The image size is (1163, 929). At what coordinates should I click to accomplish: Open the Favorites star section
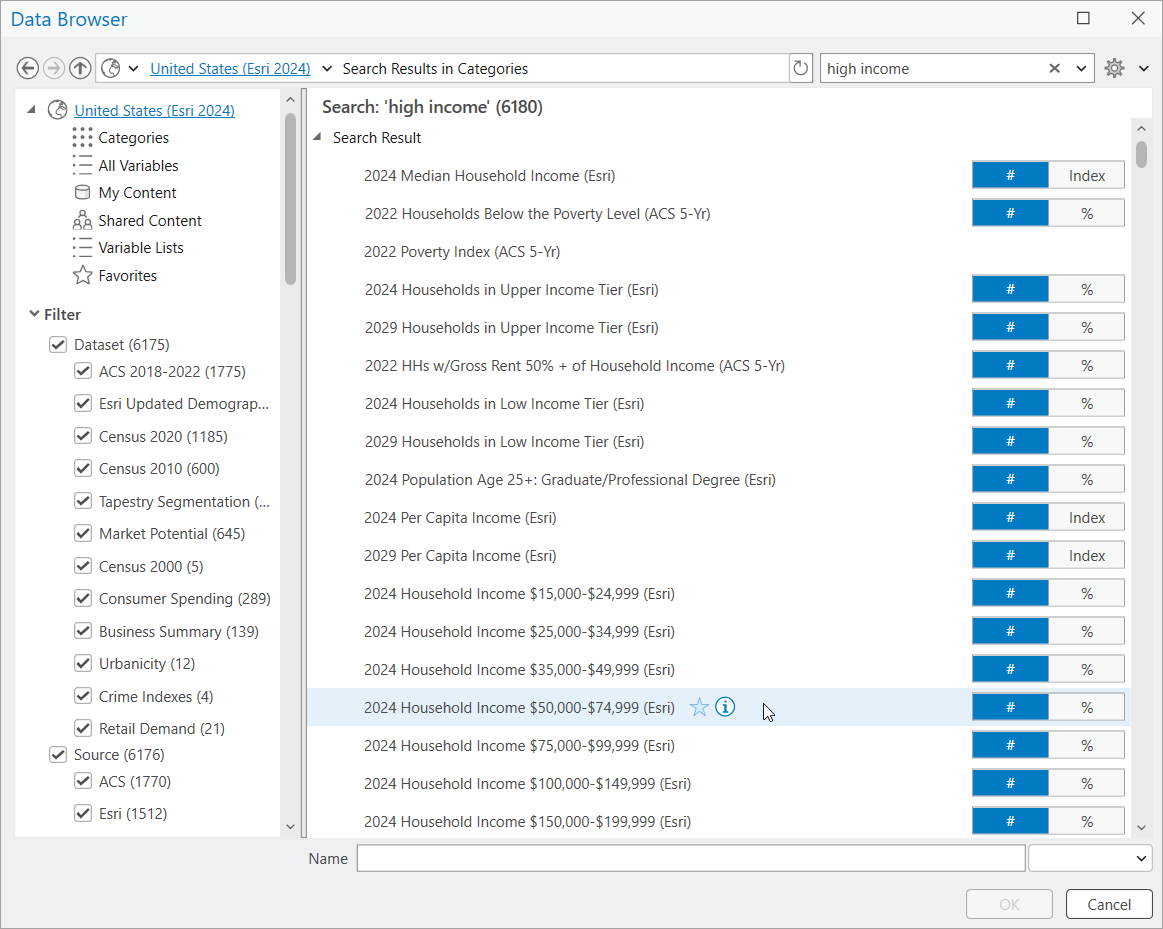(125, 275)
